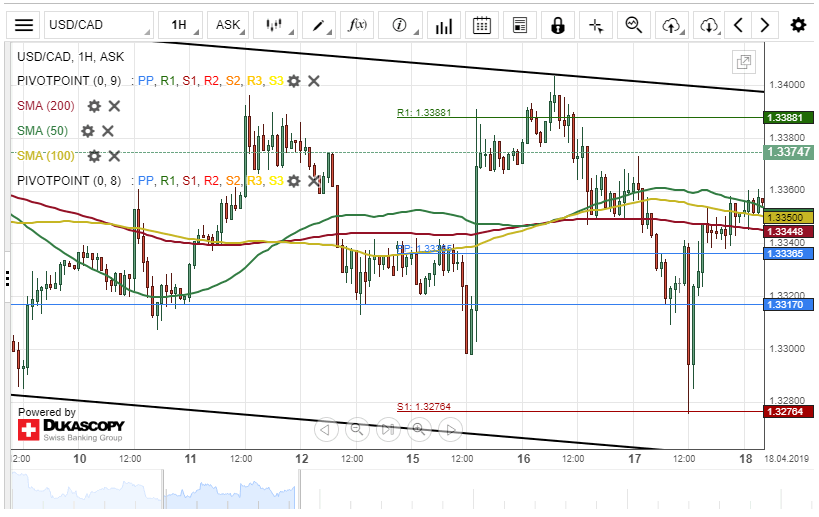Click the 1.33448 SMA price label

pos(788,231)
